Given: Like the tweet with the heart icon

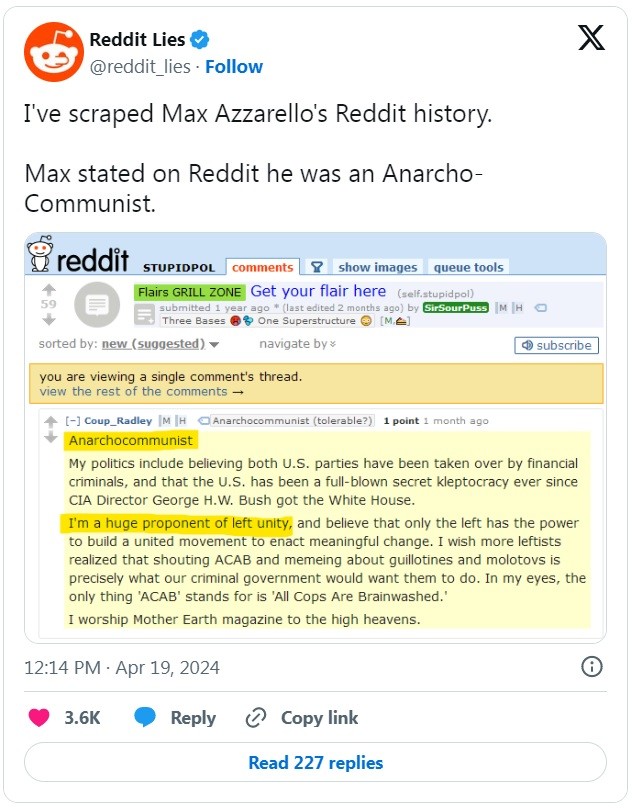Looking at the screenshot, I should (40, 718).
